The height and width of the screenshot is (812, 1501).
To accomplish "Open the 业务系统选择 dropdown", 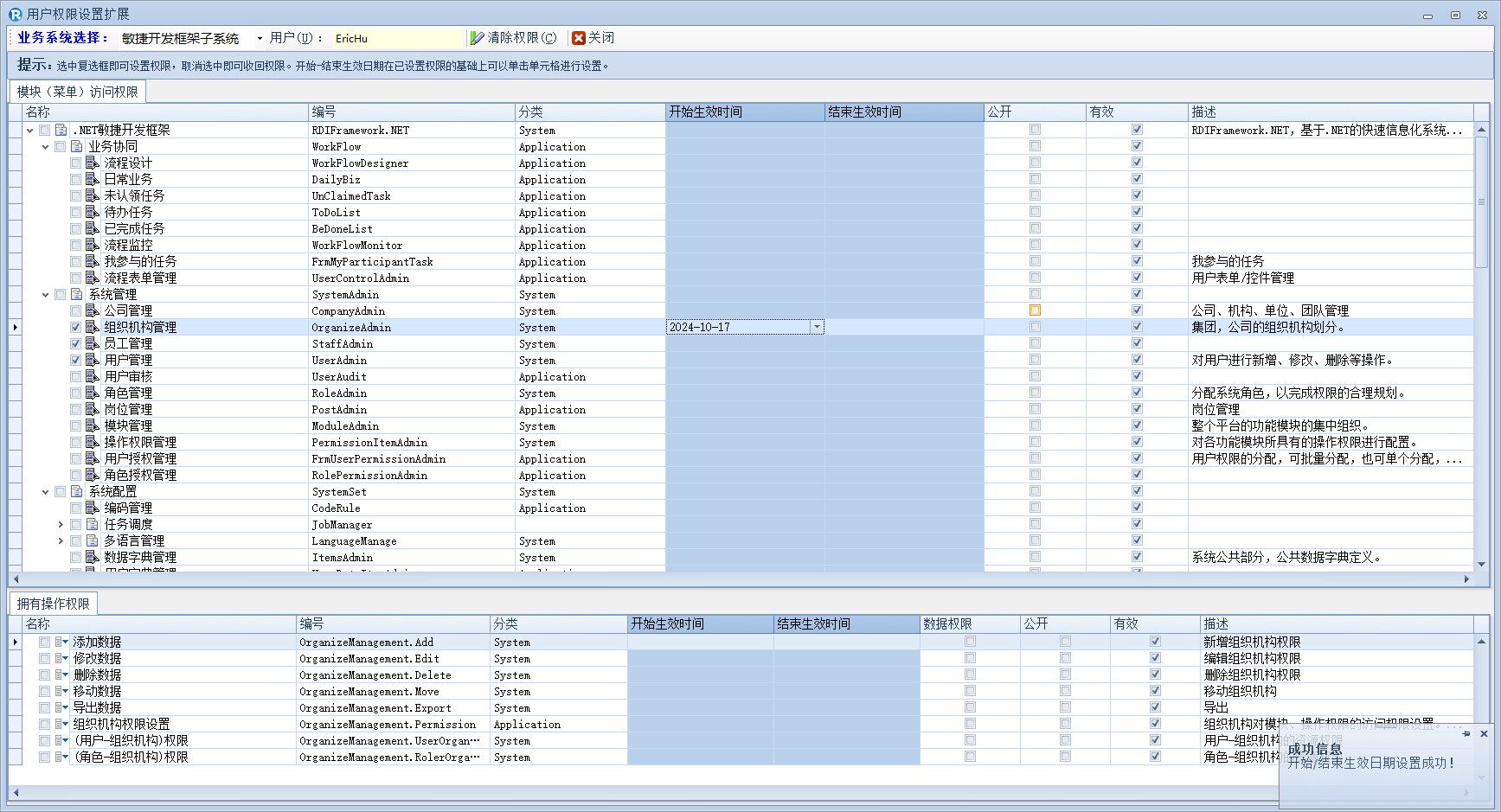I will pyautogui.click(x=259, y=38).
